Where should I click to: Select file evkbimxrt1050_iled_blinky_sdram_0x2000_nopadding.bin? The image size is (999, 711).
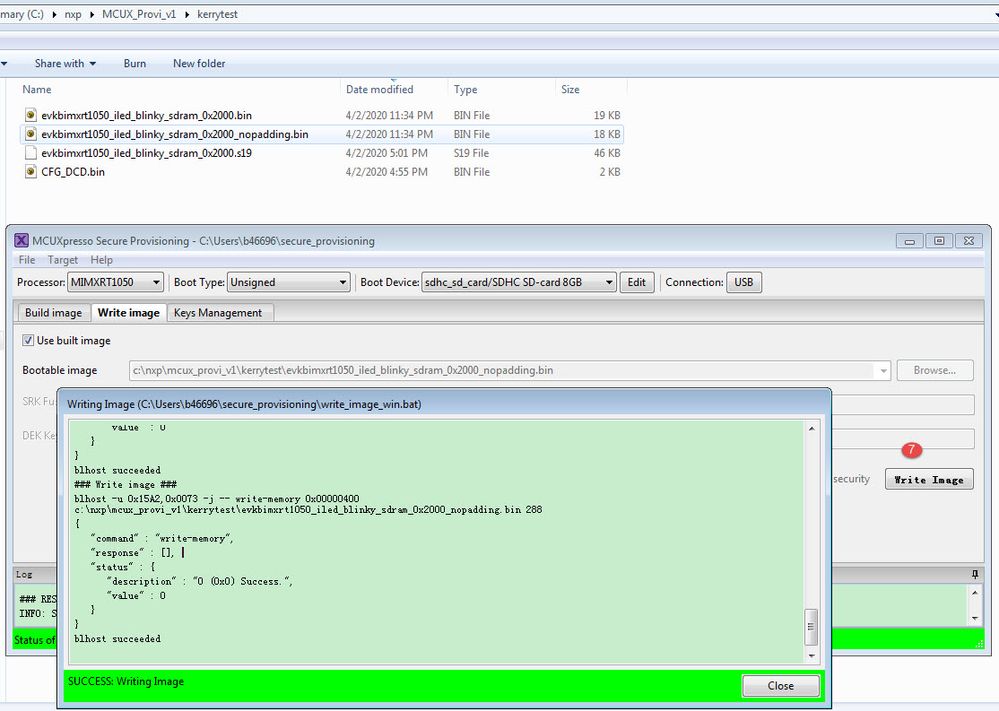pyautogui.click(x=175, y=134)
